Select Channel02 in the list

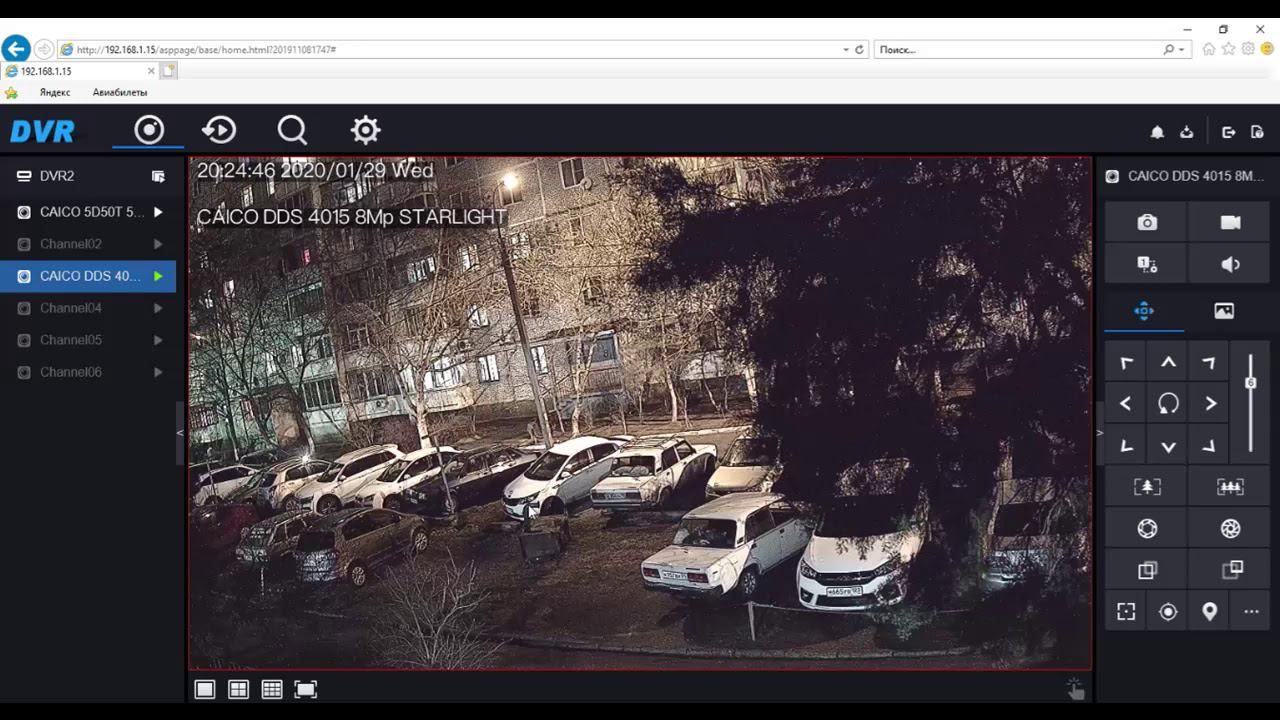[71, 244]
